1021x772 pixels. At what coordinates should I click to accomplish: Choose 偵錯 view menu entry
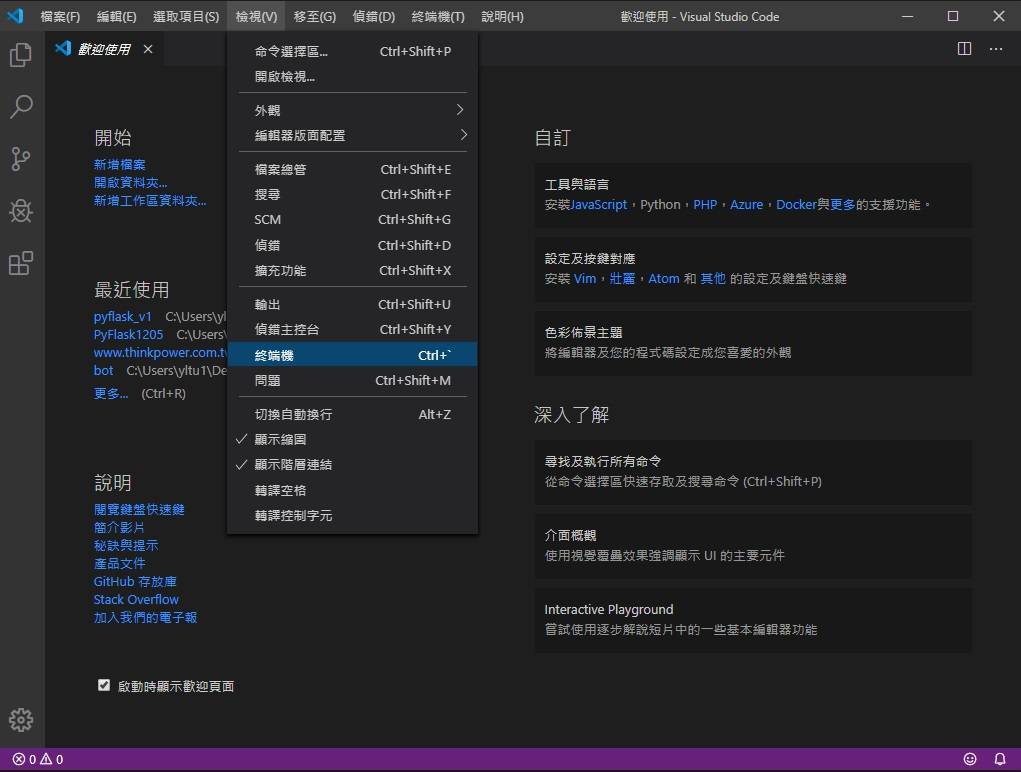pos(352,245)
